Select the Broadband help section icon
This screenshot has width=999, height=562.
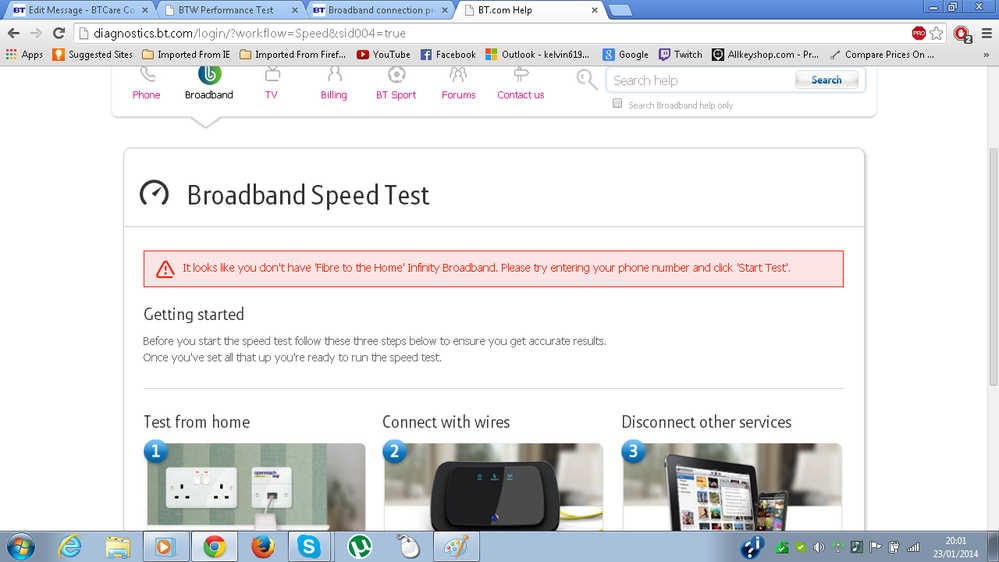tap(209, 75)
